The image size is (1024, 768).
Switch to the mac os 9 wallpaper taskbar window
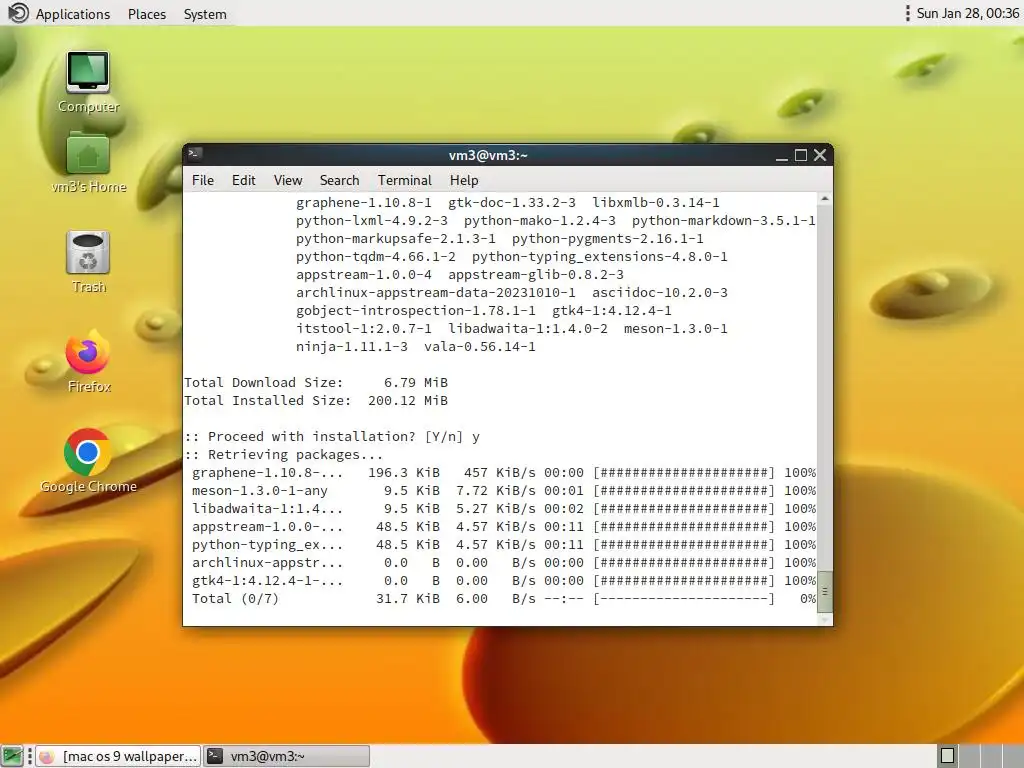tap(118, 756)
